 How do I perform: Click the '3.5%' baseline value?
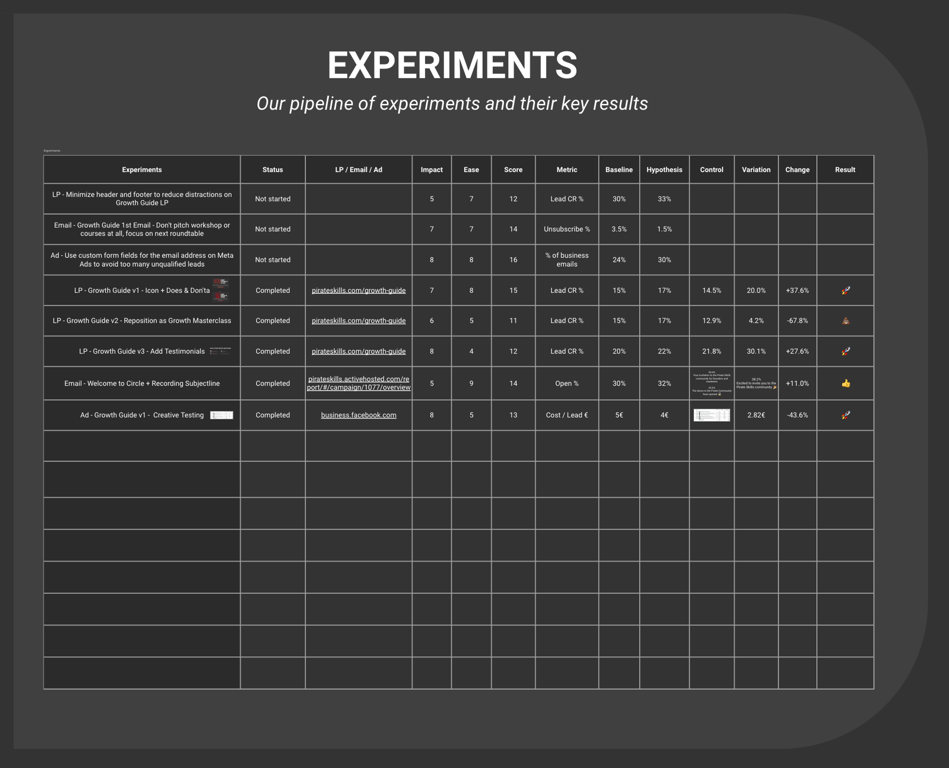619,229
